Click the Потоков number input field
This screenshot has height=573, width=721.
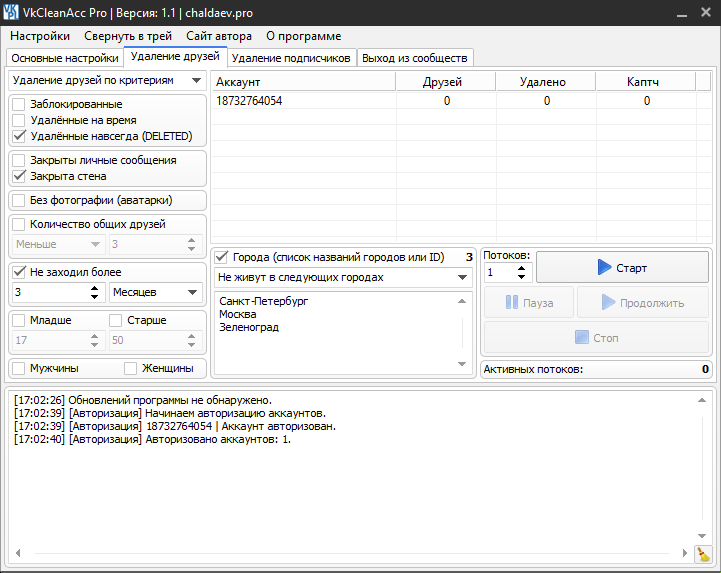pos(500,272)
